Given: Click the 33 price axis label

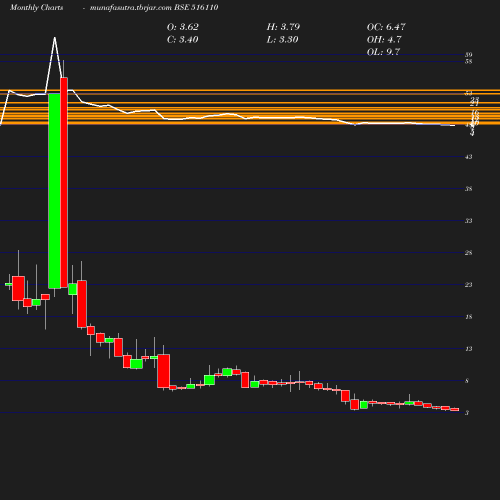Looking at the screenshot, I should [469, 221].
